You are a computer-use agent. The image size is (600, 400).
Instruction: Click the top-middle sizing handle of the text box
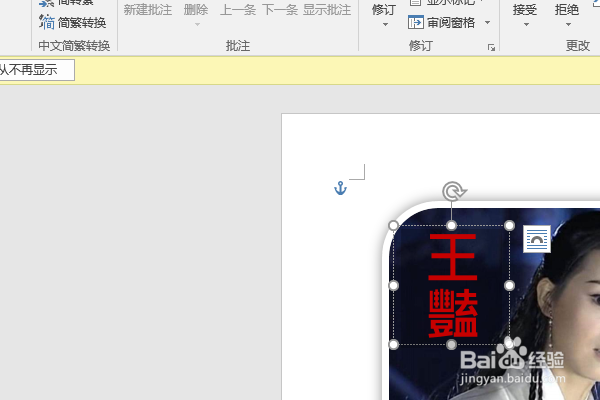[452, 225]
